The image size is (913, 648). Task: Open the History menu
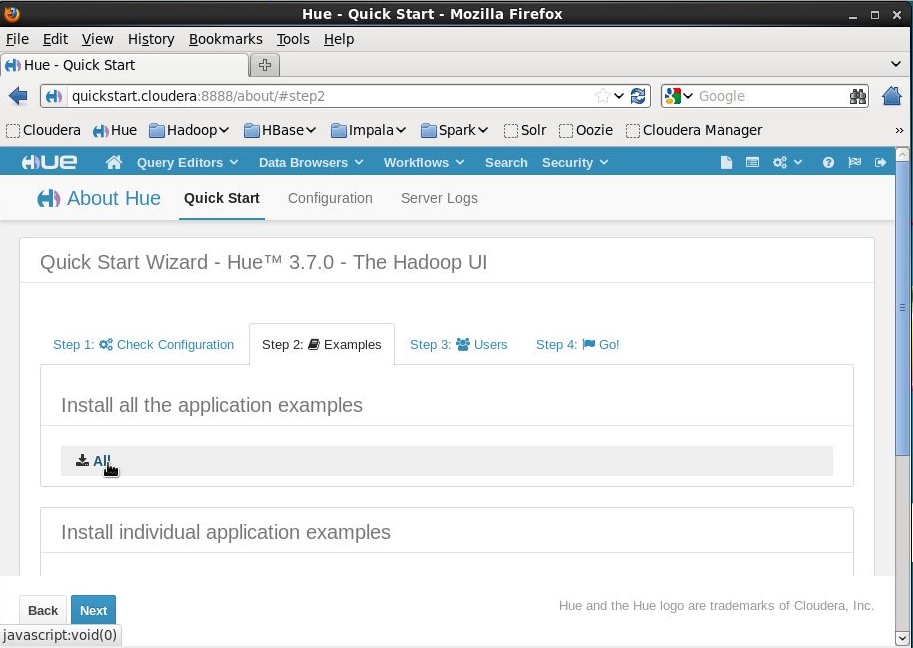pyautogui.click(x=151, y=39)
